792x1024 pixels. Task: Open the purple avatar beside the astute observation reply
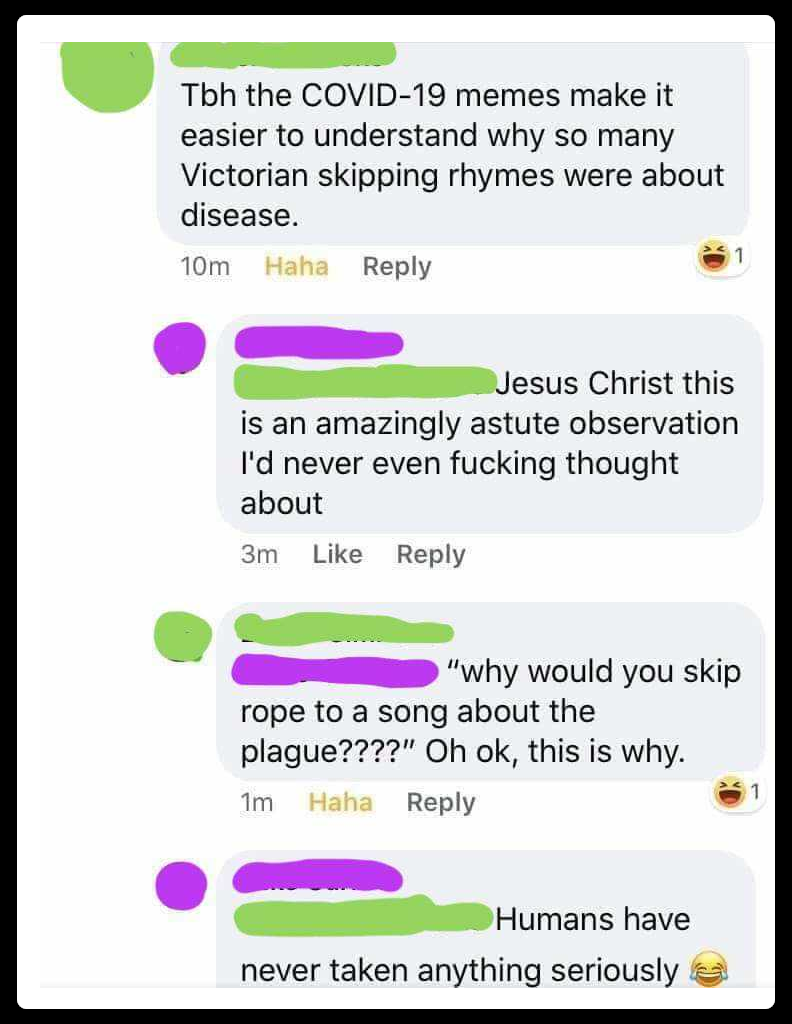tap(180, 348)
